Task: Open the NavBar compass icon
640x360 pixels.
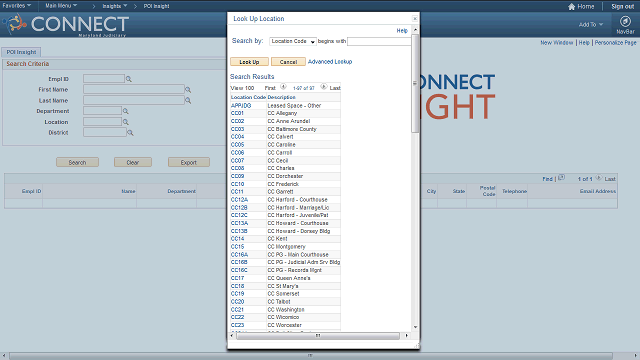Action: pos(625,21)
